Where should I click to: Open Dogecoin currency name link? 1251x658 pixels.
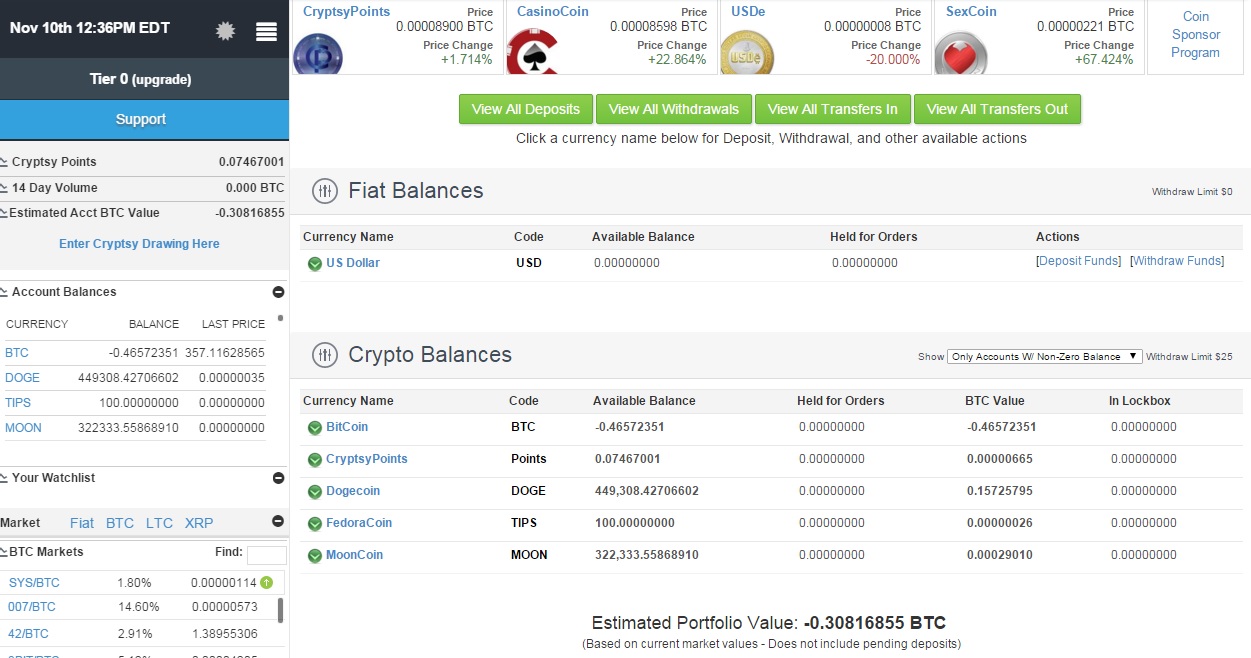pos(353,491)
